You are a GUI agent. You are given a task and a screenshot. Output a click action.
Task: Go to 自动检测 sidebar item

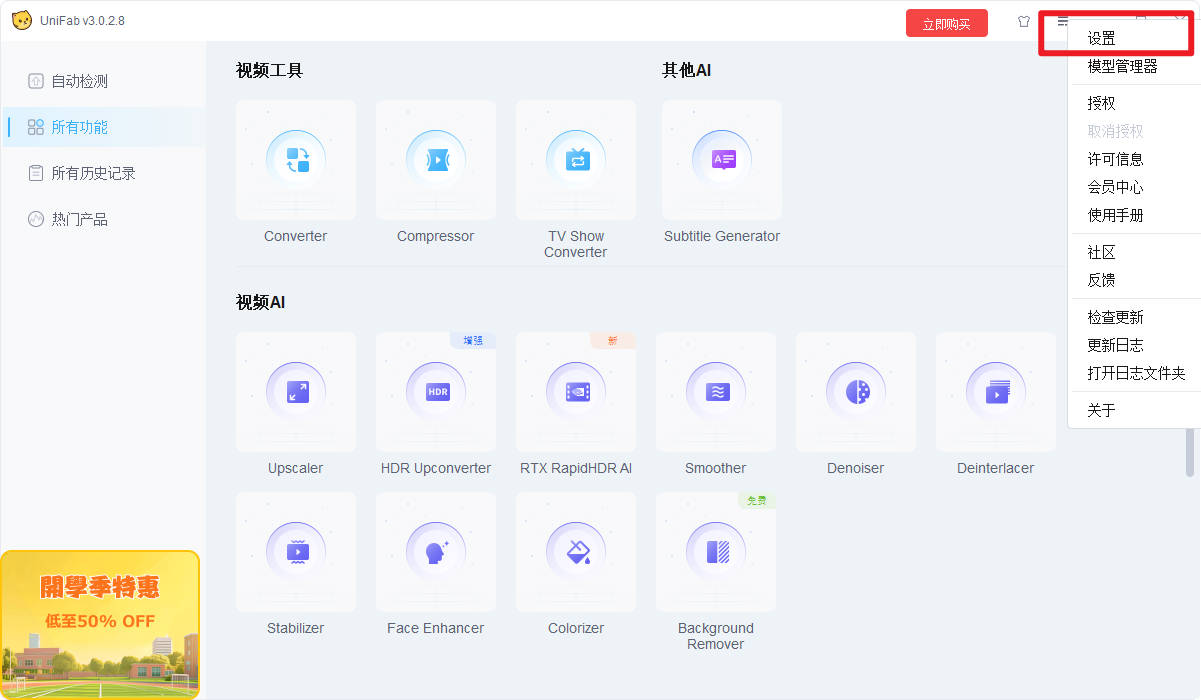point(79,81)
